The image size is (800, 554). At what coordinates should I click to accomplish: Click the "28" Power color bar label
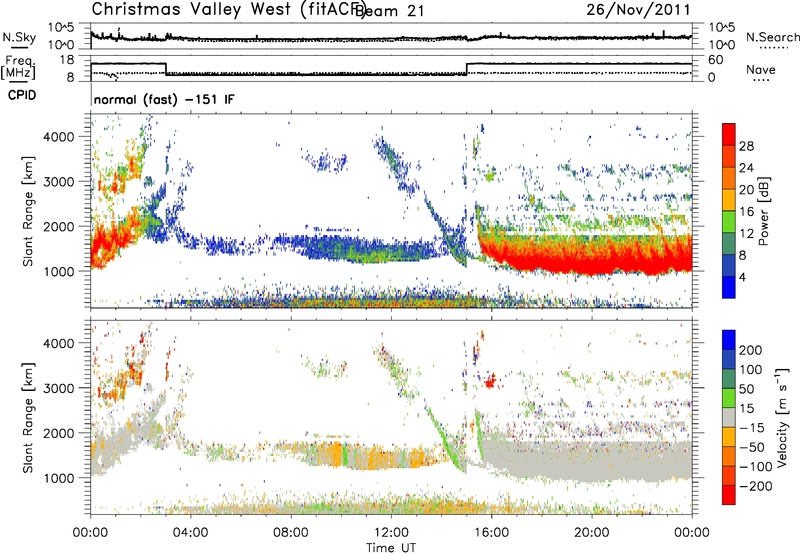coord(746,146)
